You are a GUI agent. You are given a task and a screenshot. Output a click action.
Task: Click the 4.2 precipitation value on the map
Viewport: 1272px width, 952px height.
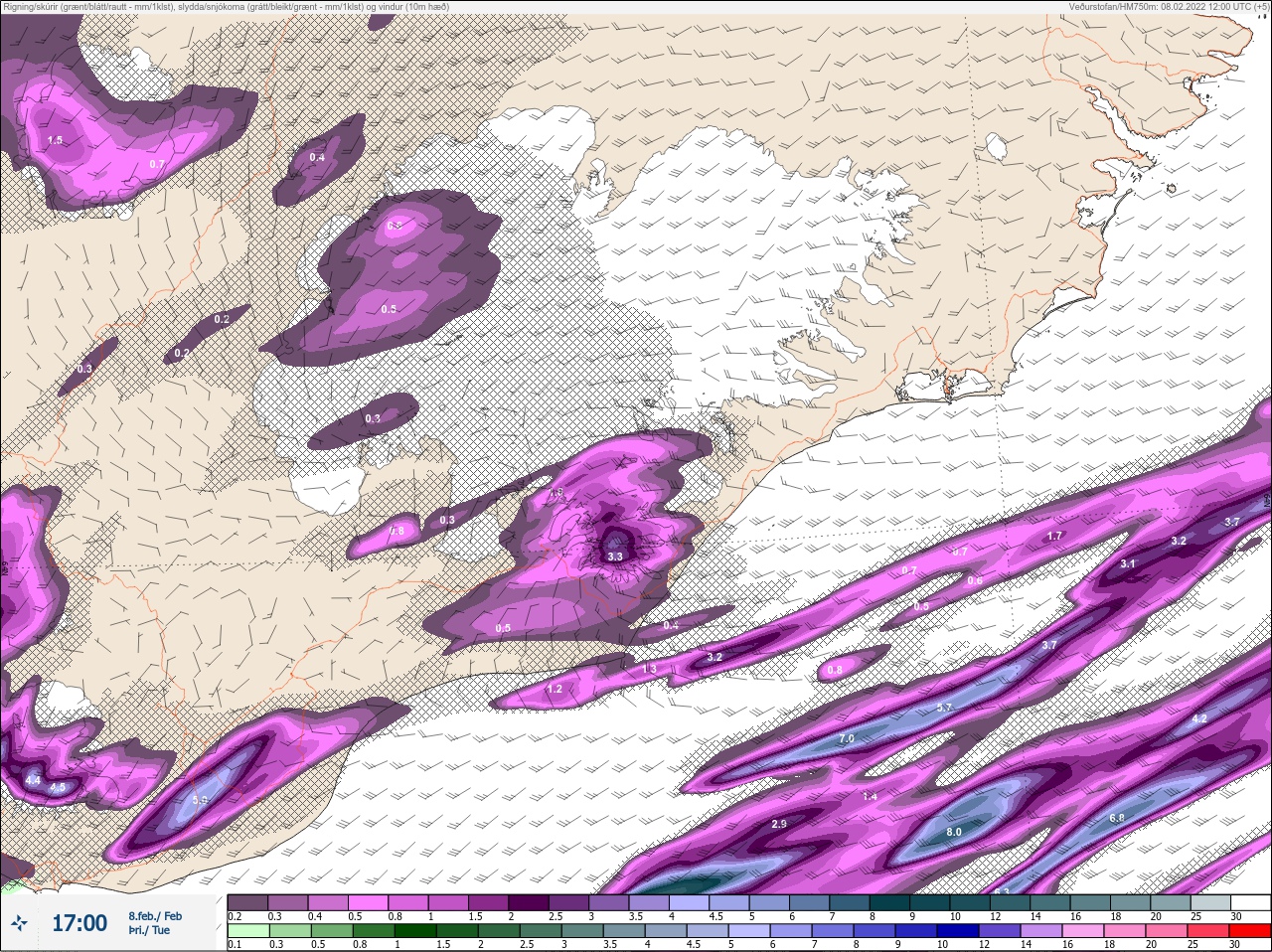point(1199,718)
